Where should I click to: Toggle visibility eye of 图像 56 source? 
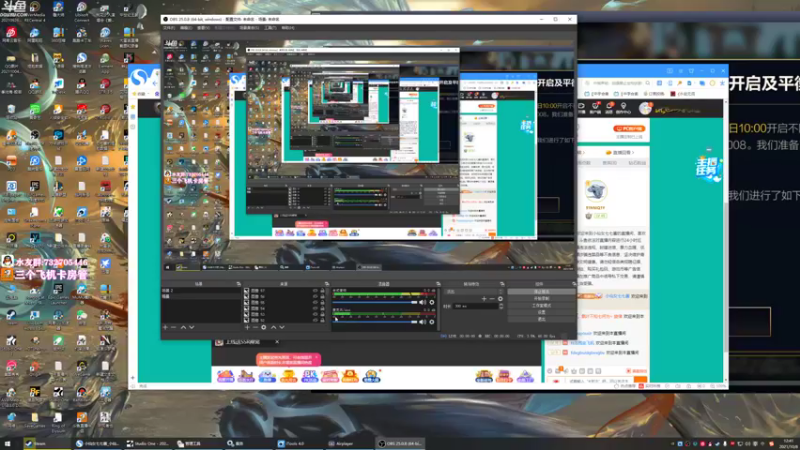pos(315,296)
